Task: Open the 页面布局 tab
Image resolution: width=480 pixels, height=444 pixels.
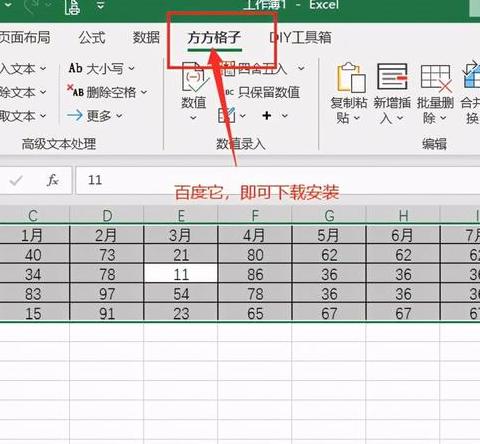Action: (25, 37)
